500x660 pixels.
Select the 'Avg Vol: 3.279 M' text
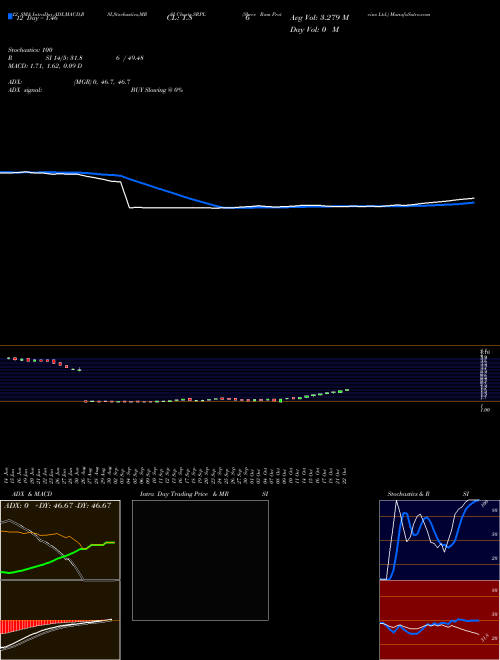coord(319,18)
